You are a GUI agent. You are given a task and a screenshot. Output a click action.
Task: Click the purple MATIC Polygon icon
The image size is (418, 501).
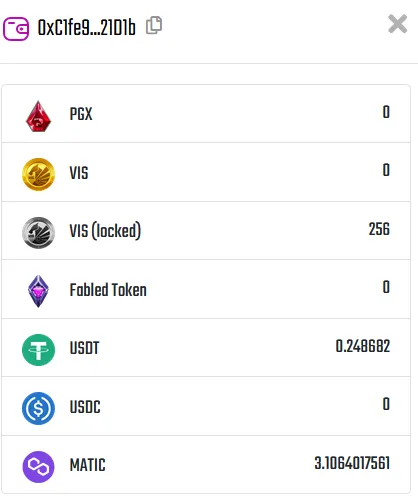point(38,466)
